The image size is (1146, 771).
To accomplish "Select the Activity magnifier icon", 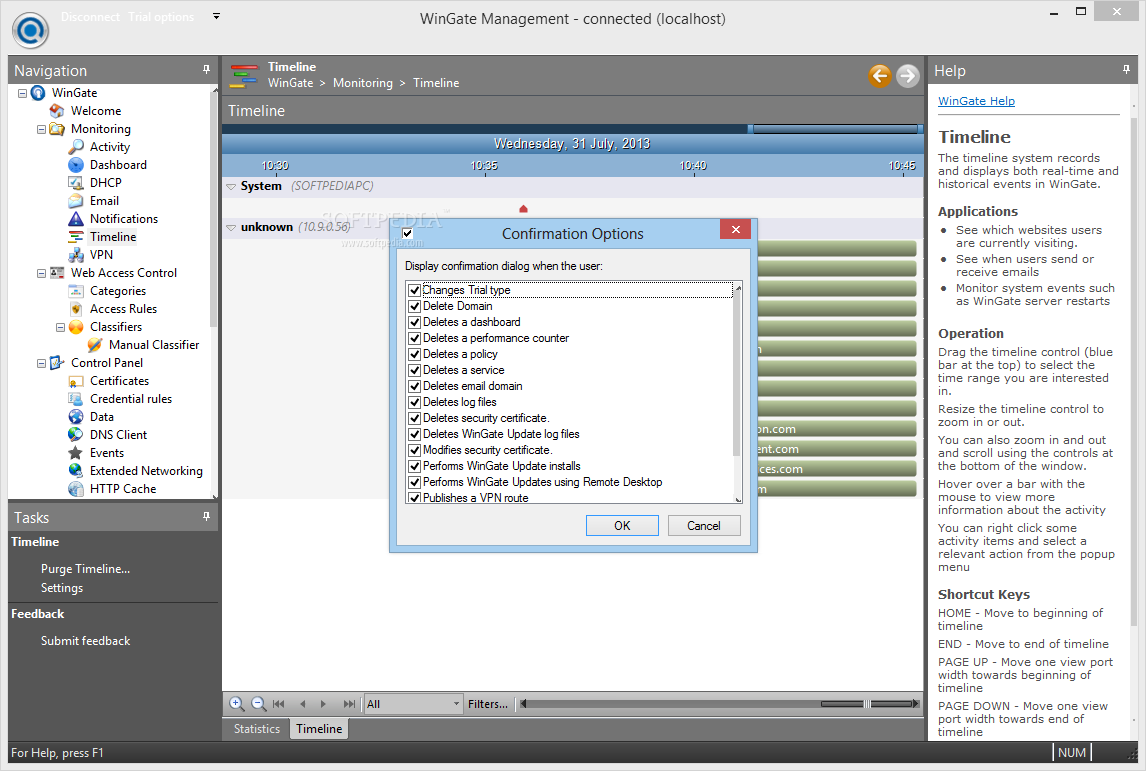I will (76, 147).
